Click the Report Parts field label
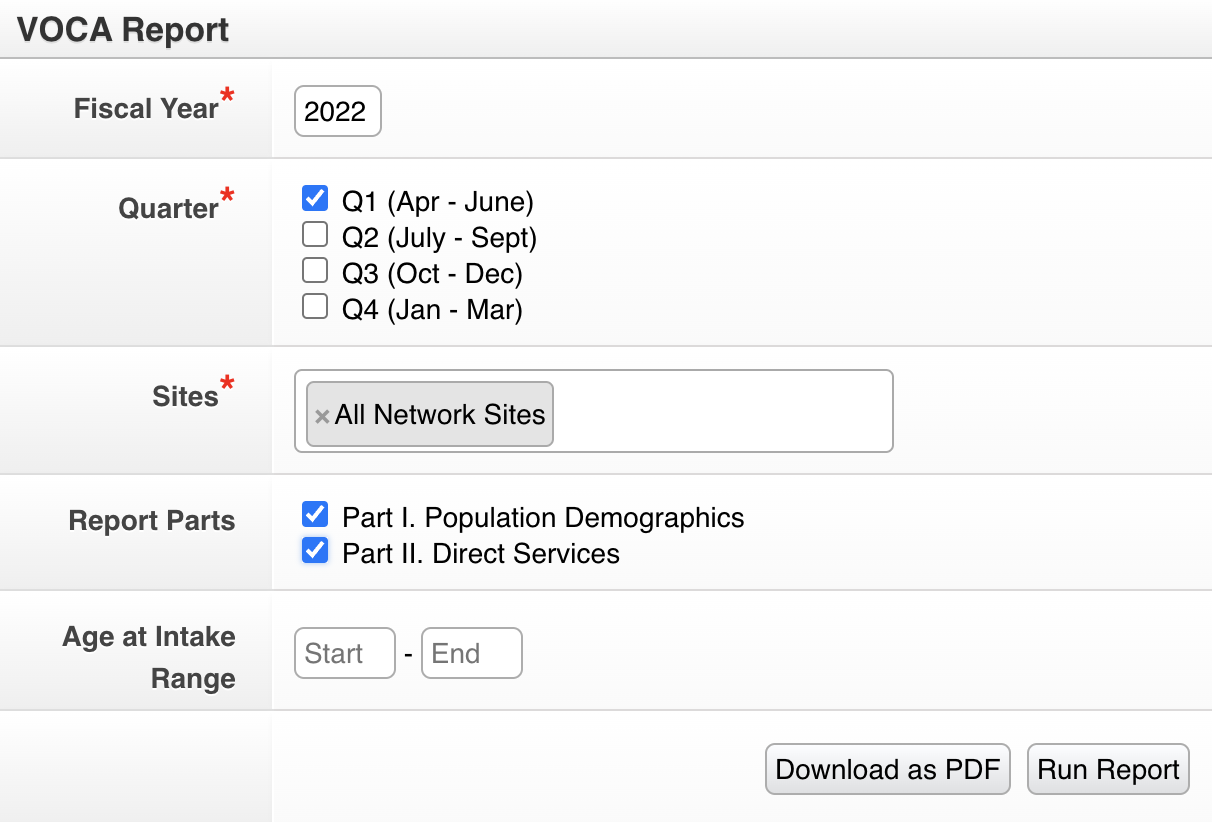1212x822 pixels. (152, 521)
